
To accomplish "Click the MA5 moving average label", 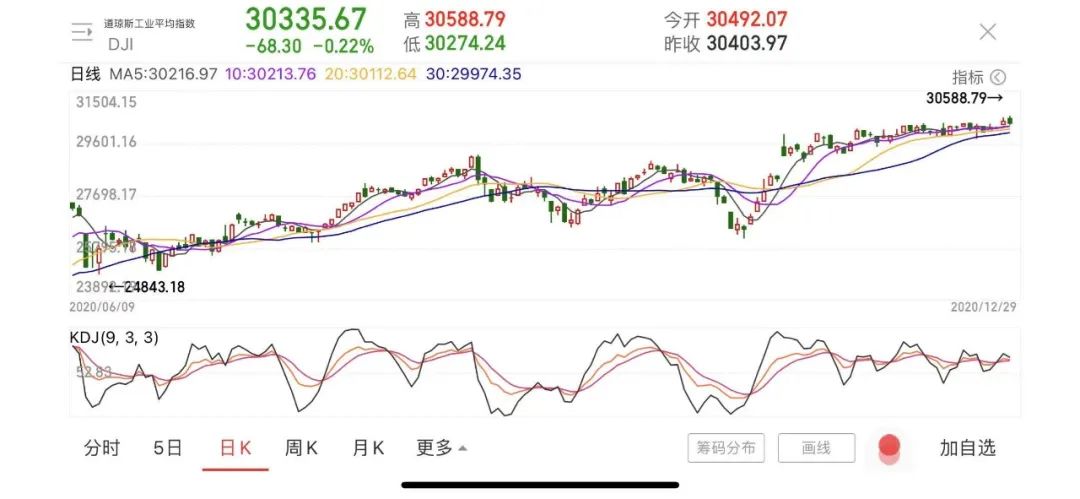I will point(164,73).
